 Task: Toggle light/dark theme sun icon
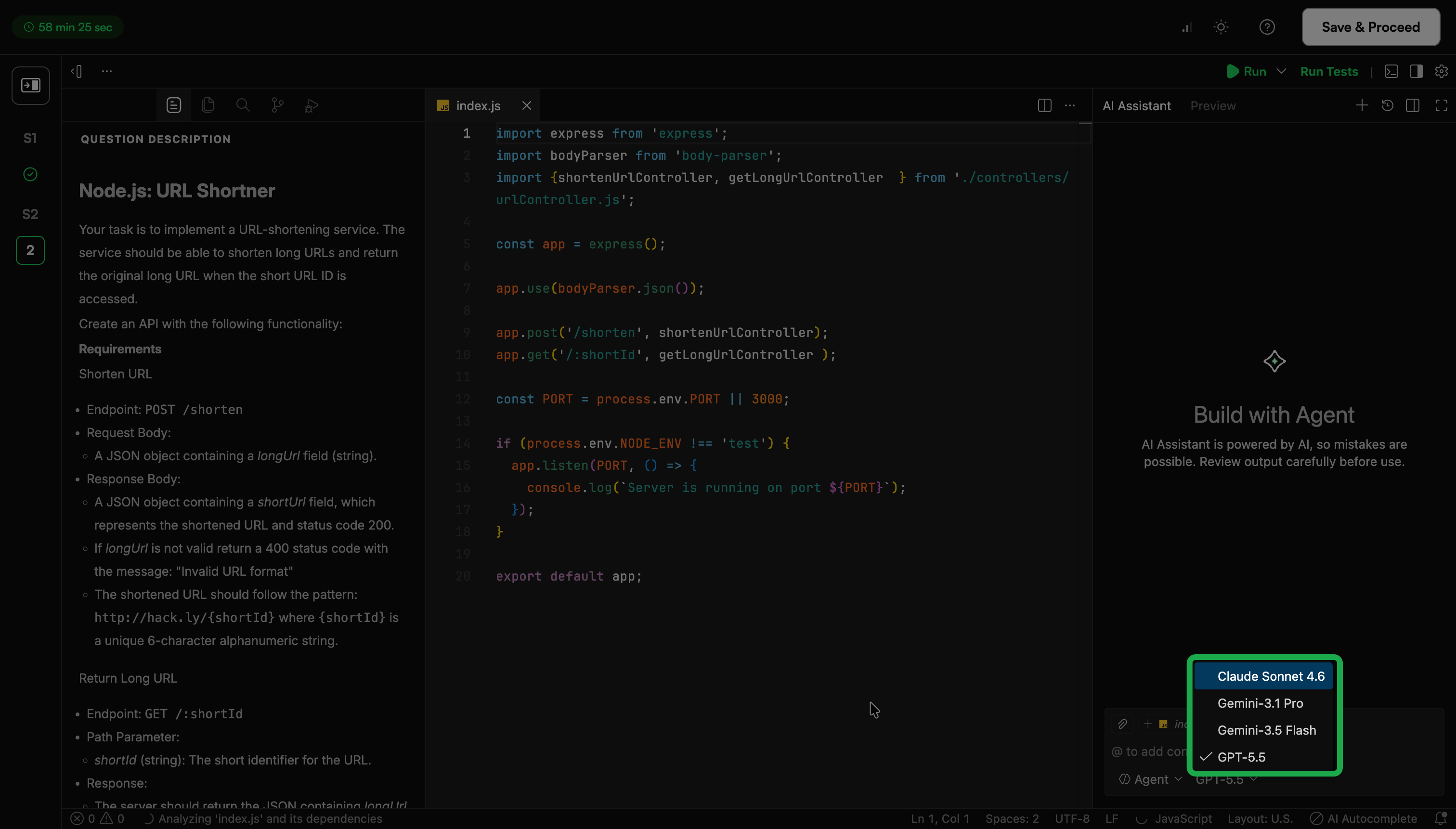click(1221, 27)
